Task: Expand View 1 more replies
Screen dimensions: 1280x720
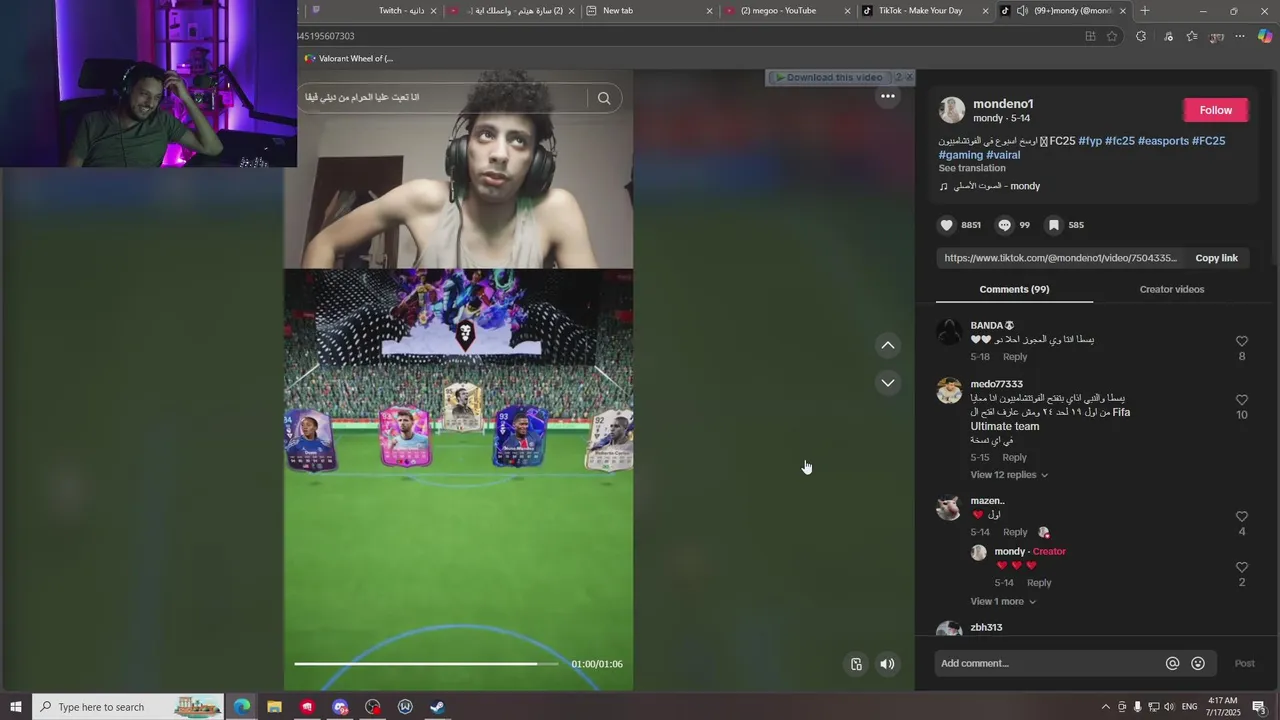Action: [x=1003, y=601]
